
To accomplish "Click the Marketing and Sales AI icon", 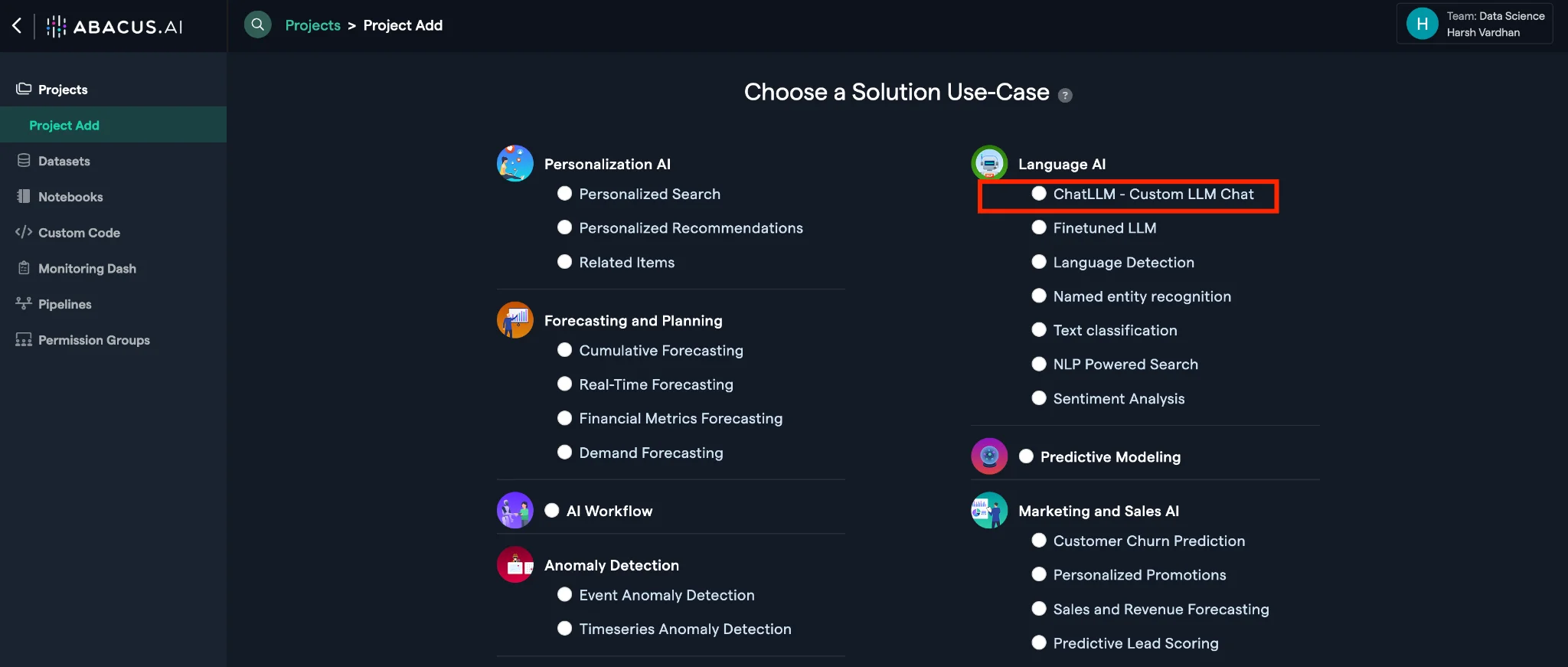I will [989, 511].
